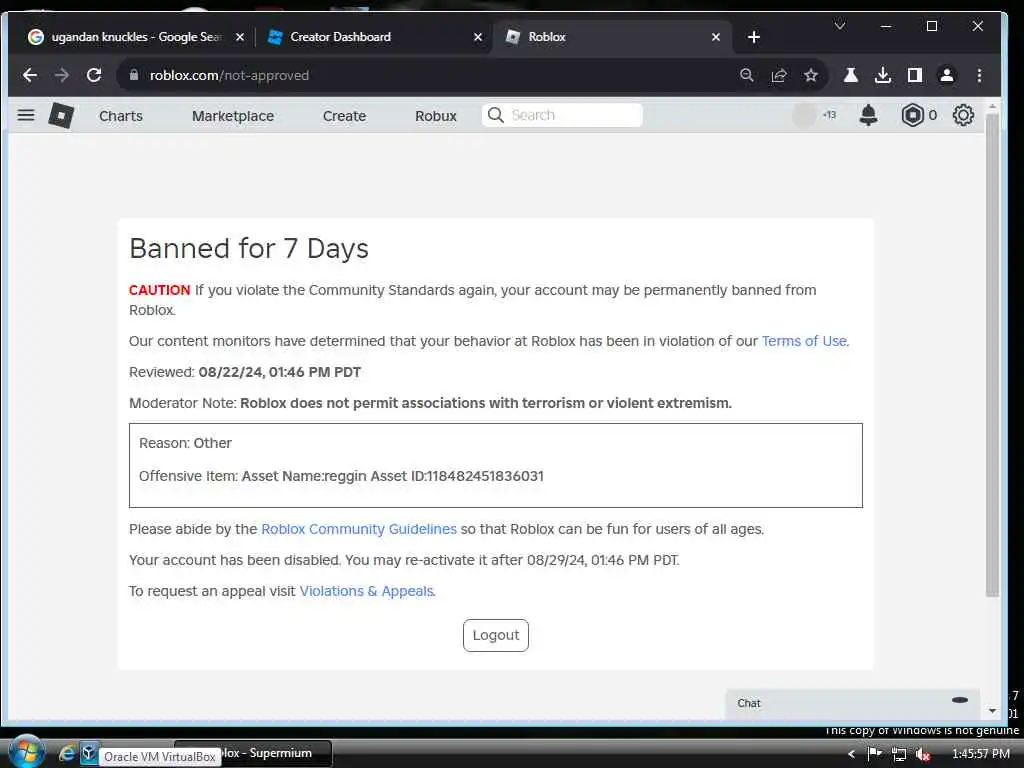Click the network tray icon
Image resolution: width=1024 pixels, height=768 pixels.
tap(899, 754)
